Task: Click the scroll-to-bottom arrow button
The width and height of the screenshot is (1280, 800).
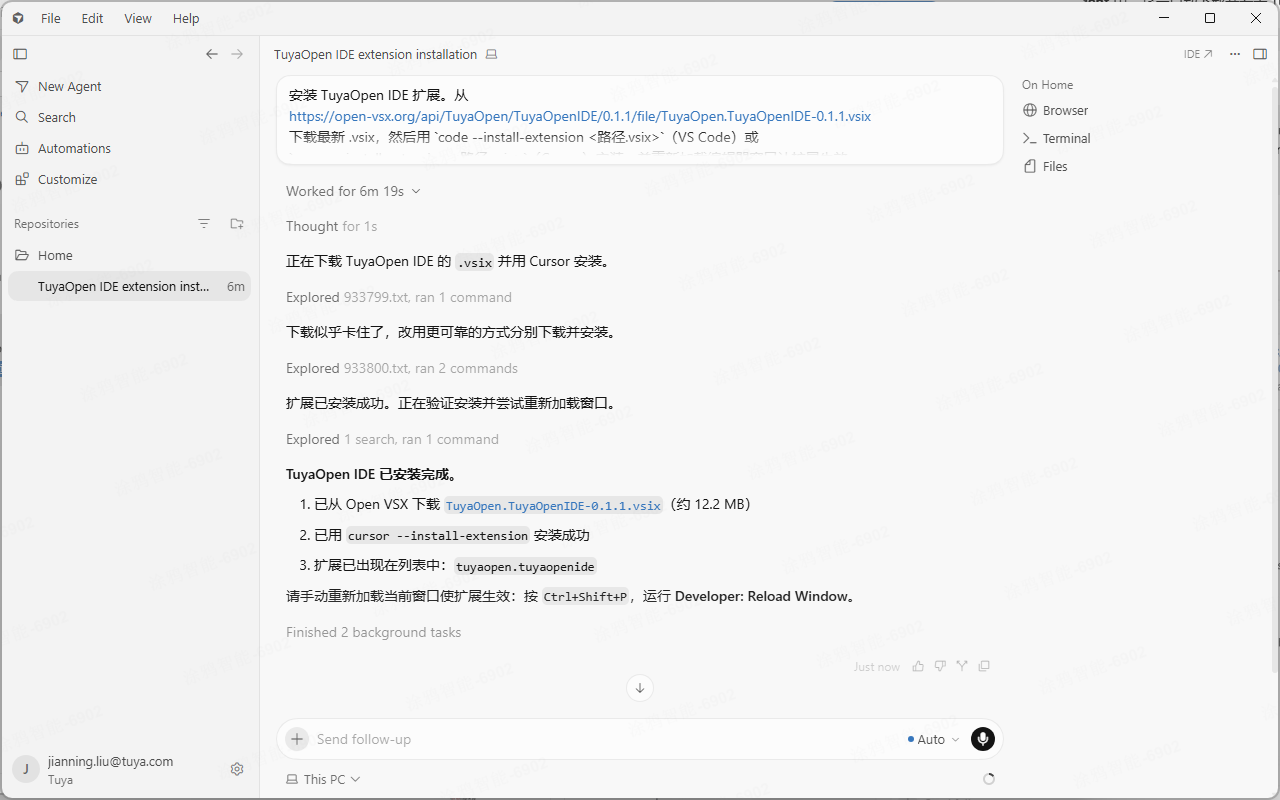Action: pos(640,688)
